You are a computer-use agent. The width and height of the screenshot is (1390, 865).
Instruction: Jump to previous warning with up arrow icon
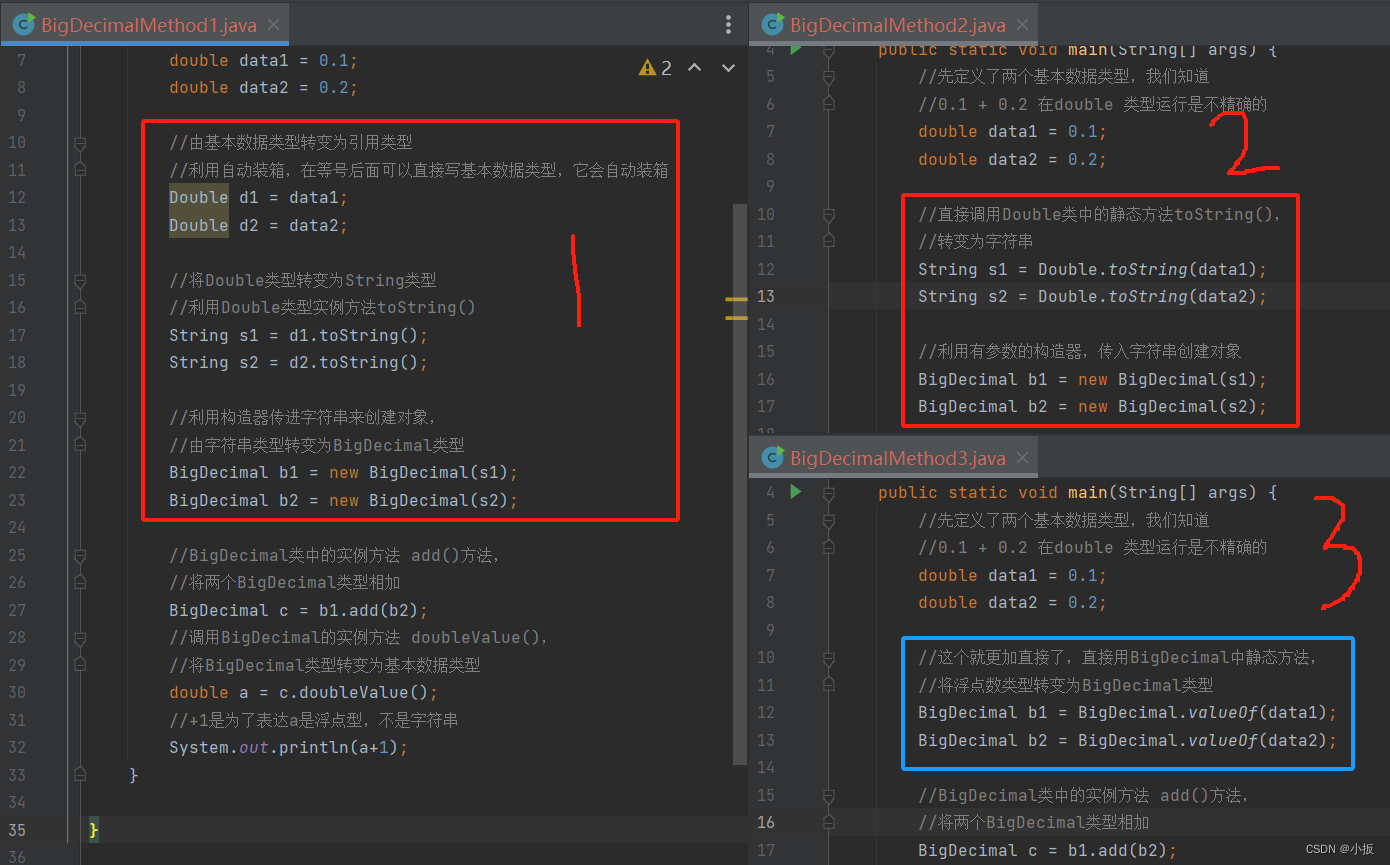point(695,67)
